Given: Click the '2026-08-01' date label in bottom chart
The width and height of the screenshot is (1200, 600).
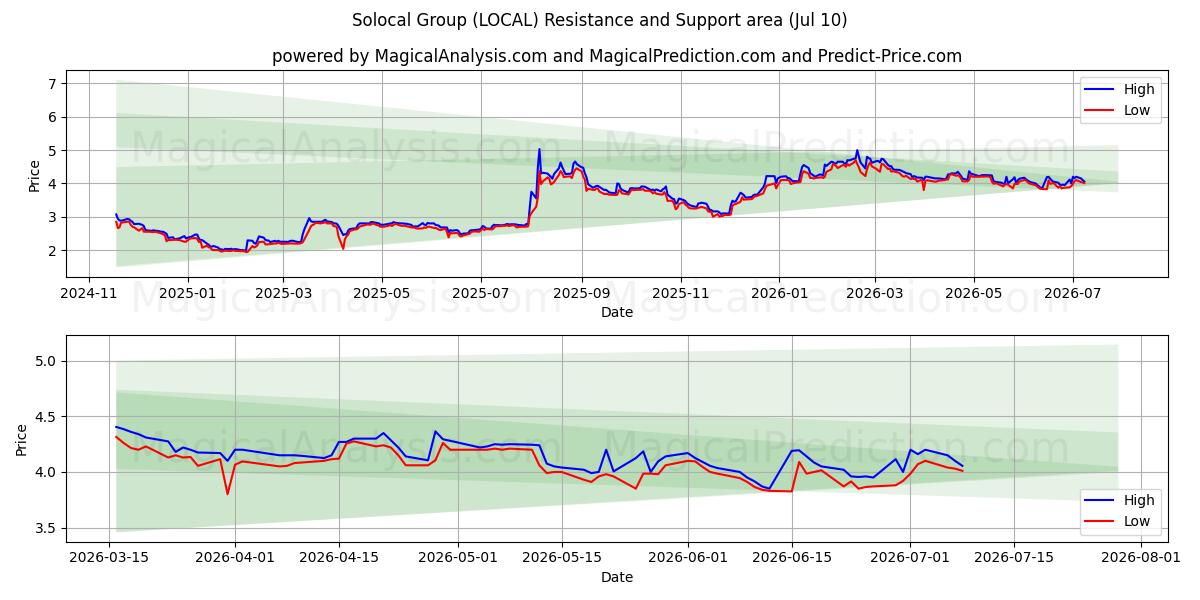Looking at the screenshot, I should tap(1141, 559).
